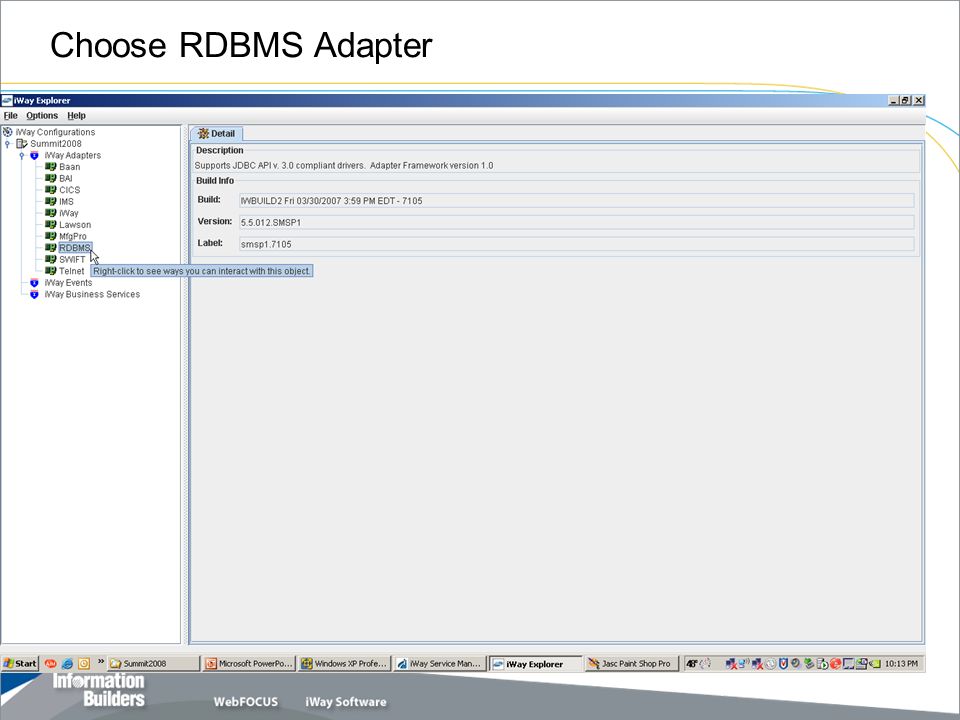Screen dimensions: 960x720
Task: Select the iWay Events node
Action: pyautogui.click(x=68, y=283)
